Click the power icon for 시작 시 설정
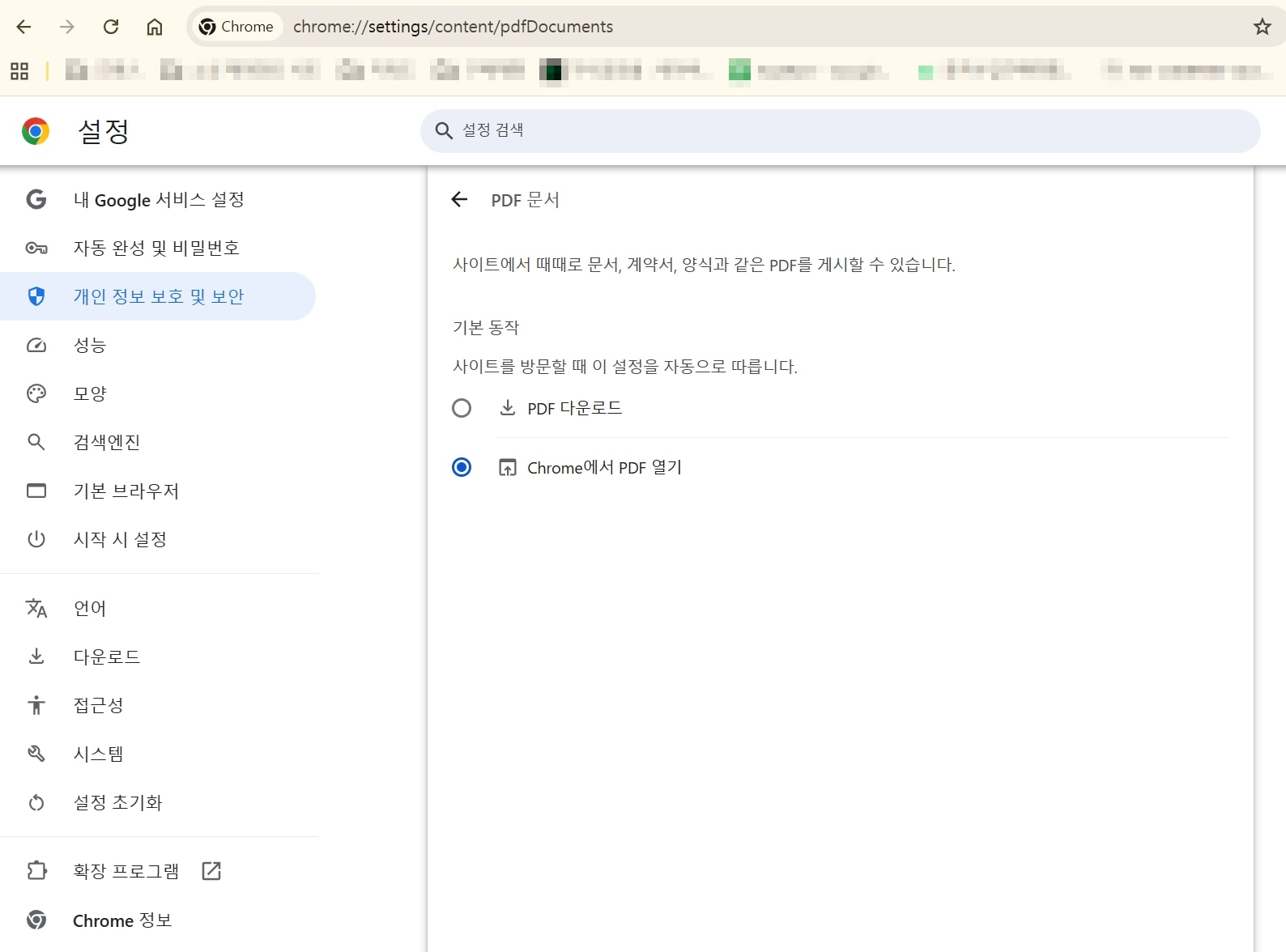Screen dimensions: 1286x952 click(36, 539)
